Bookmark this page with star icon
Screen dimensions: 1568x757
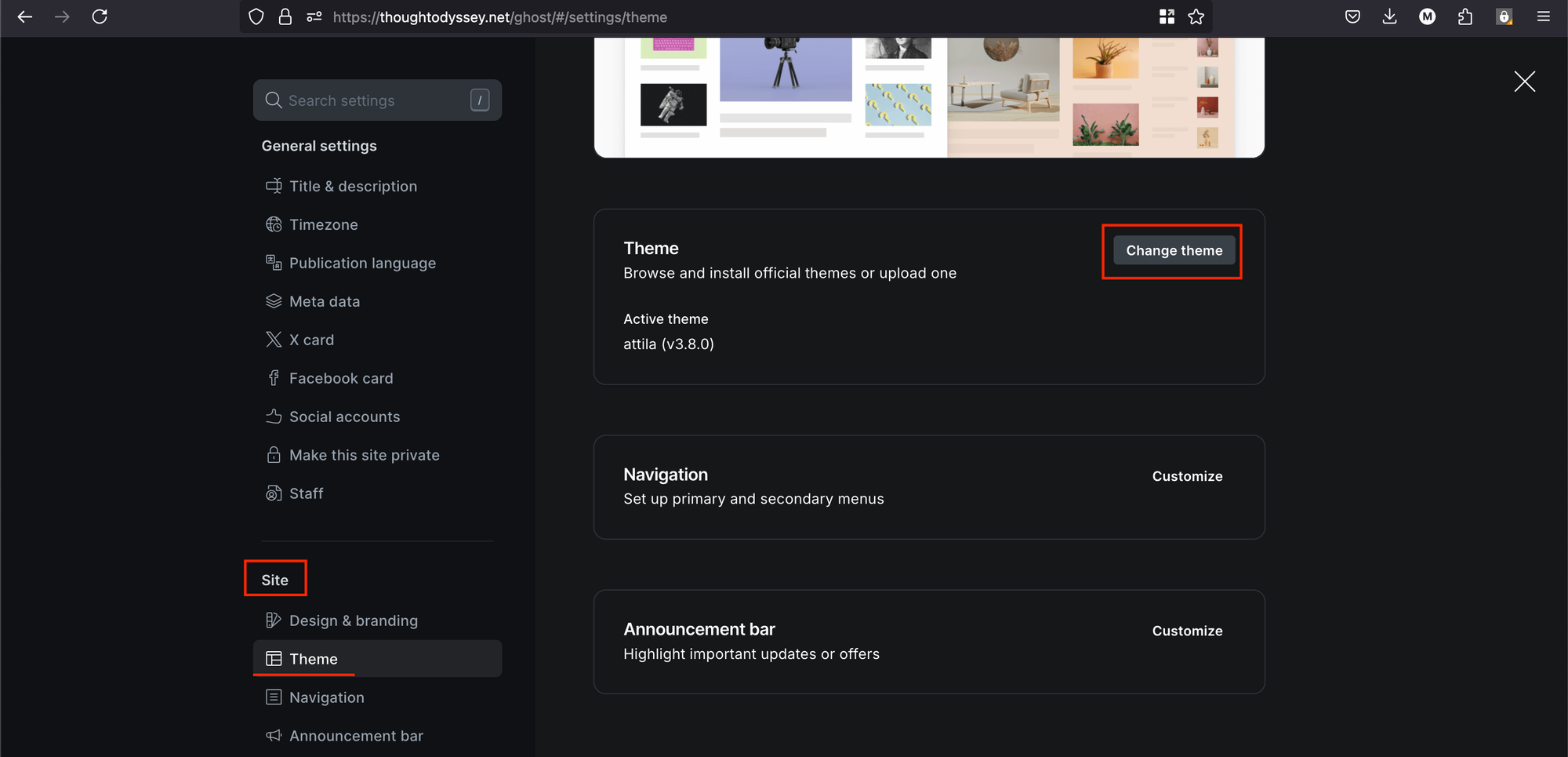tap(1196, 17)
